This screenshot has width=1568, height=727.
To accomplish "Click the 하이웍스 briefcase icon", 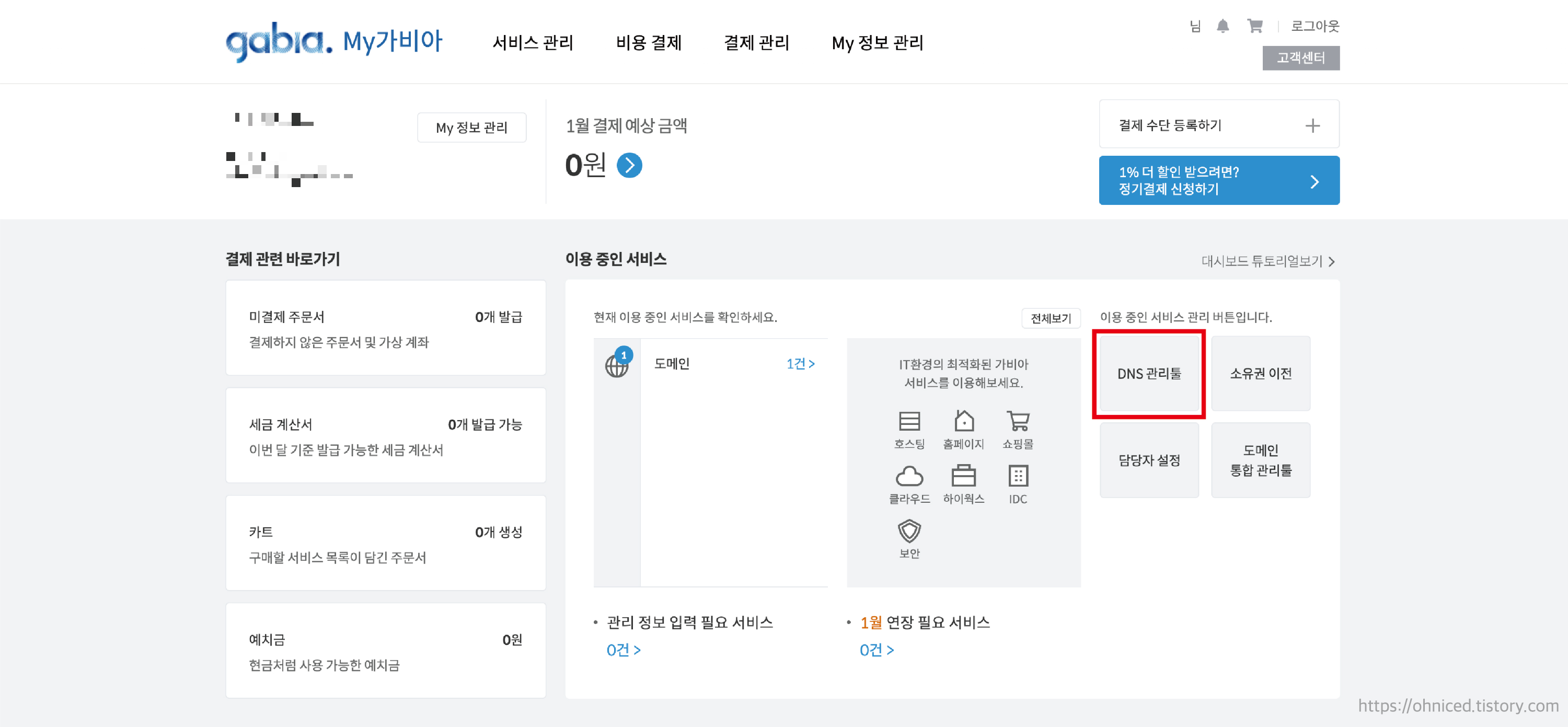I will (964, 476).
